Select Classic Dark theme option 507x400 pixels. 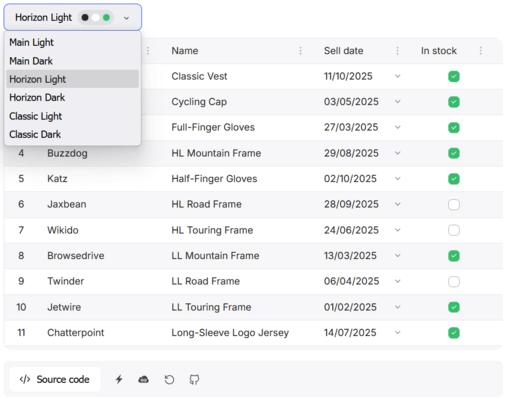click(72, 134)
